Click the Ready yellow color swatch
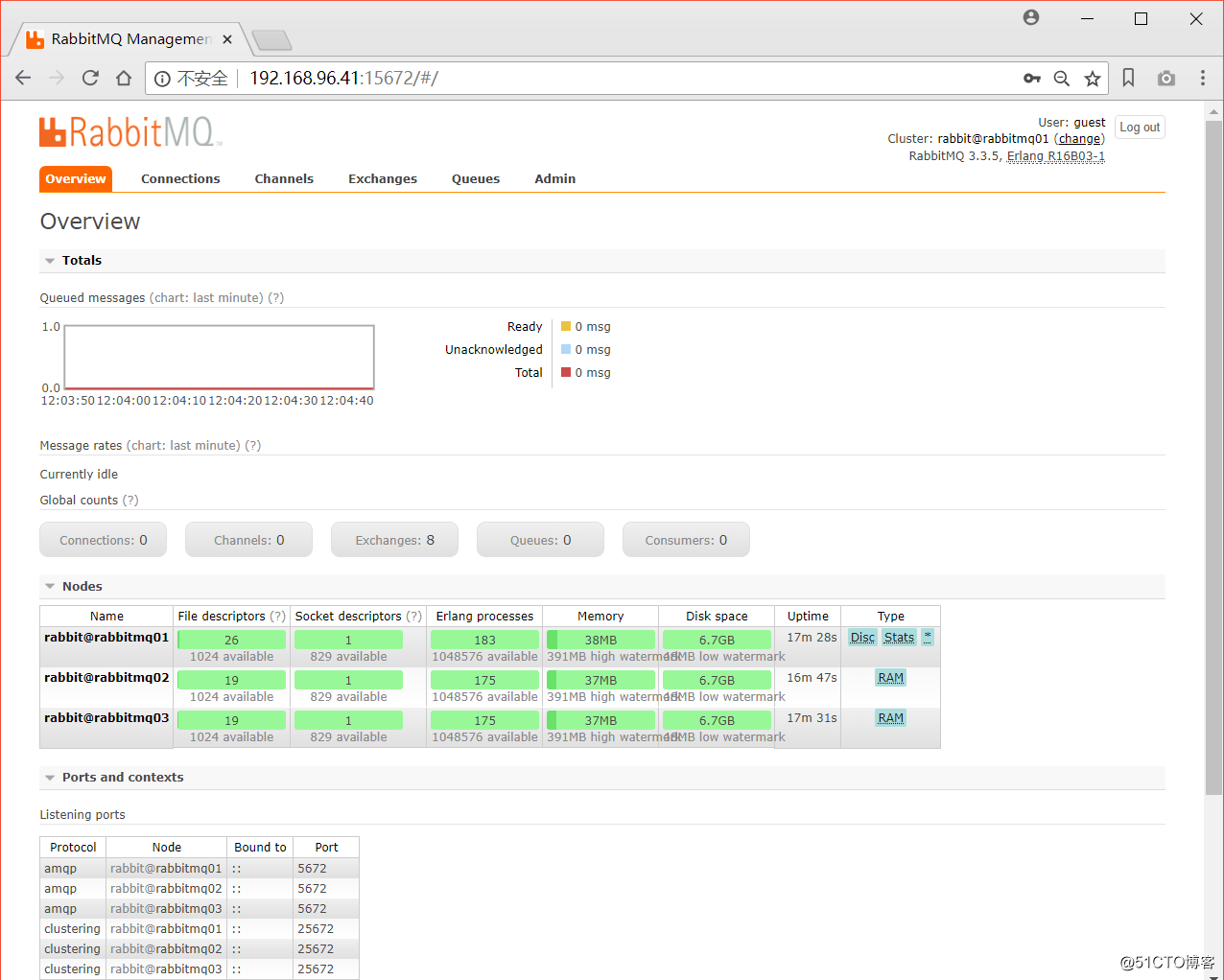The width and height of the screenshot is (1224, 980). [566, 326]
